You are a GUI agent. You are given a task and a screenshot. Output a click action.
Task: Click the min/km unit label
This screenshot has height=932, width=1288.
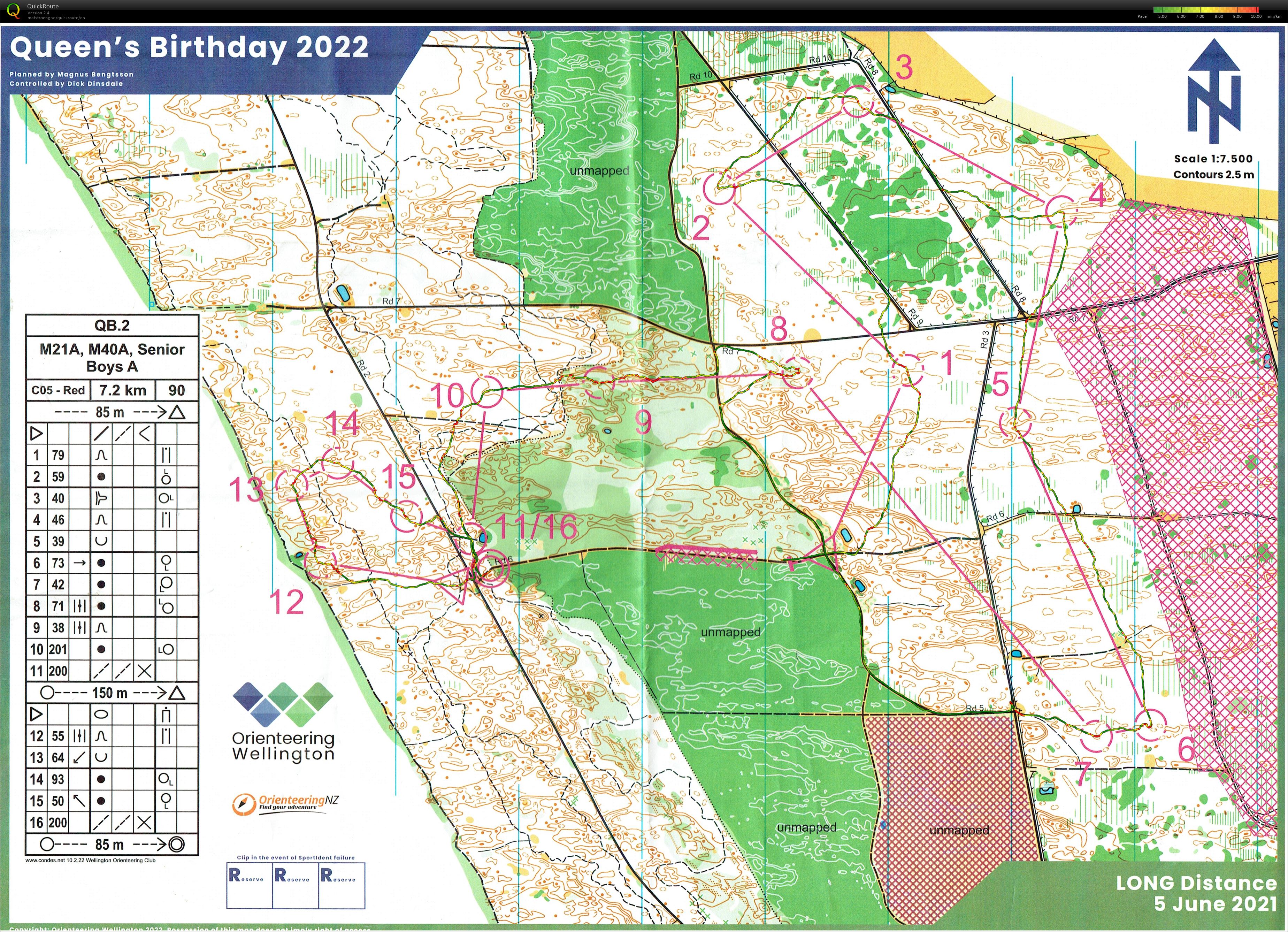[1273, 16]
